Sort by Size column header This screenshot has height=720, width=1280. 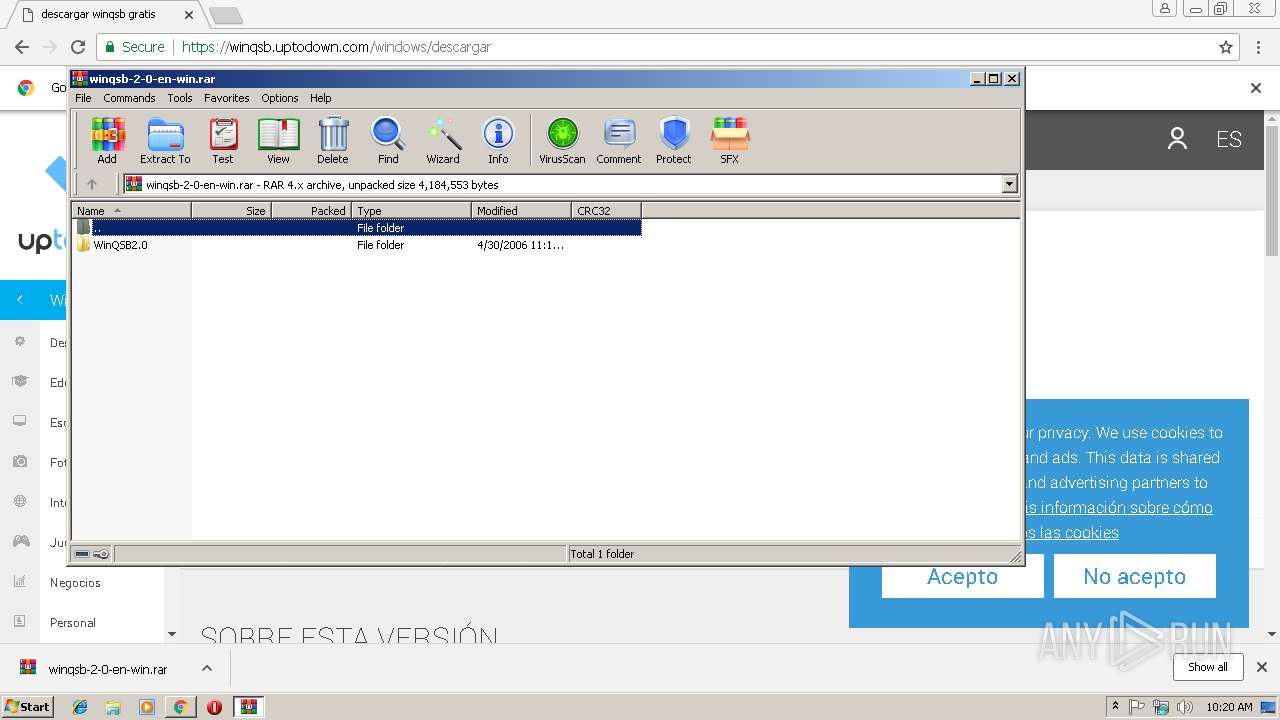point(231,211)
